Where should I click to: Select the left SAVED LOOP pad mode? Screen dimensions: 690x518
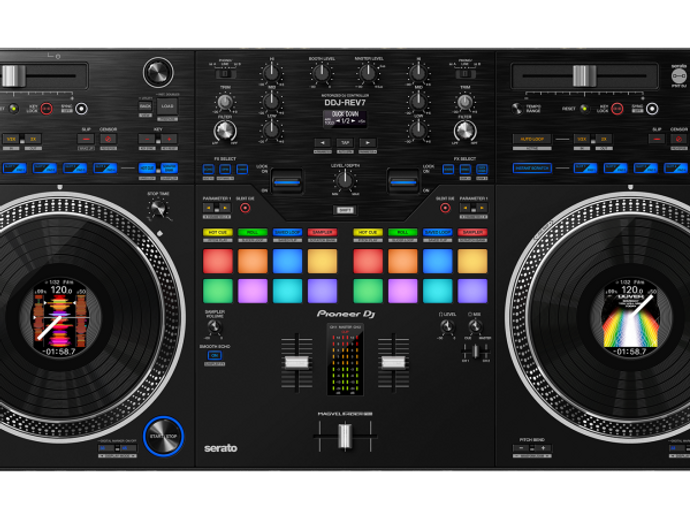coord(287,232)
